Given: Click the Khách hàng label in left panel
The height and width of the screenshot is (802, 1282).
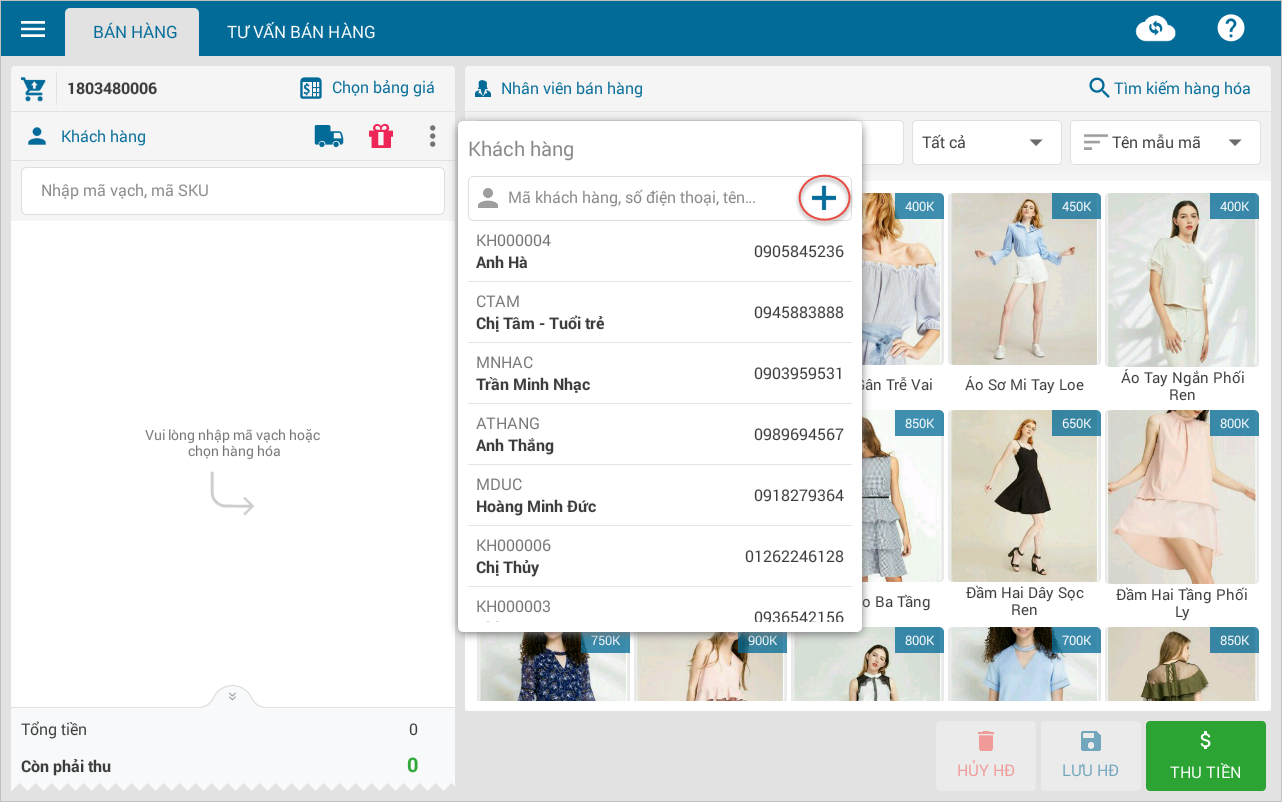Looking at the screenshot, I should 103,136.
